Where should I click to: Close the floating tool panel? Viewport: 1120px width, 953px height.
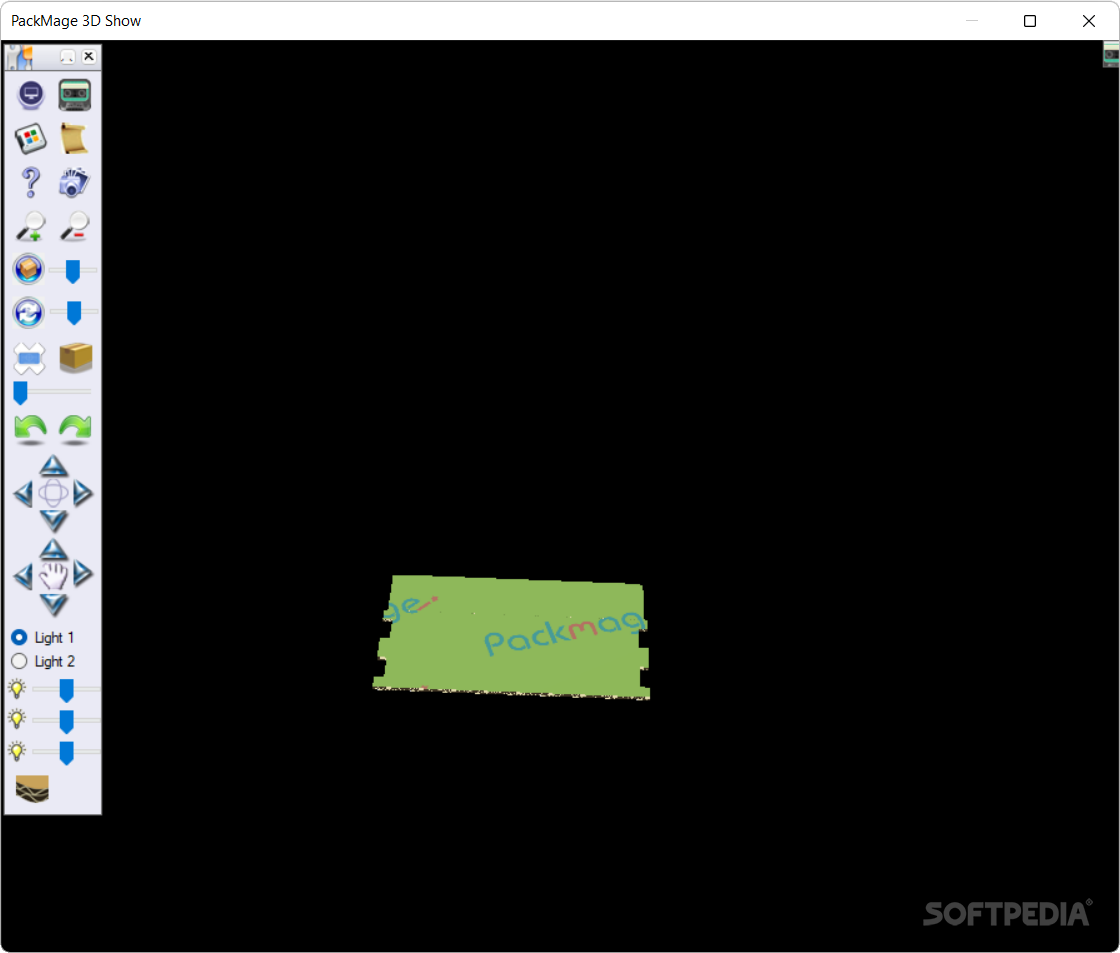coord(89,56)
